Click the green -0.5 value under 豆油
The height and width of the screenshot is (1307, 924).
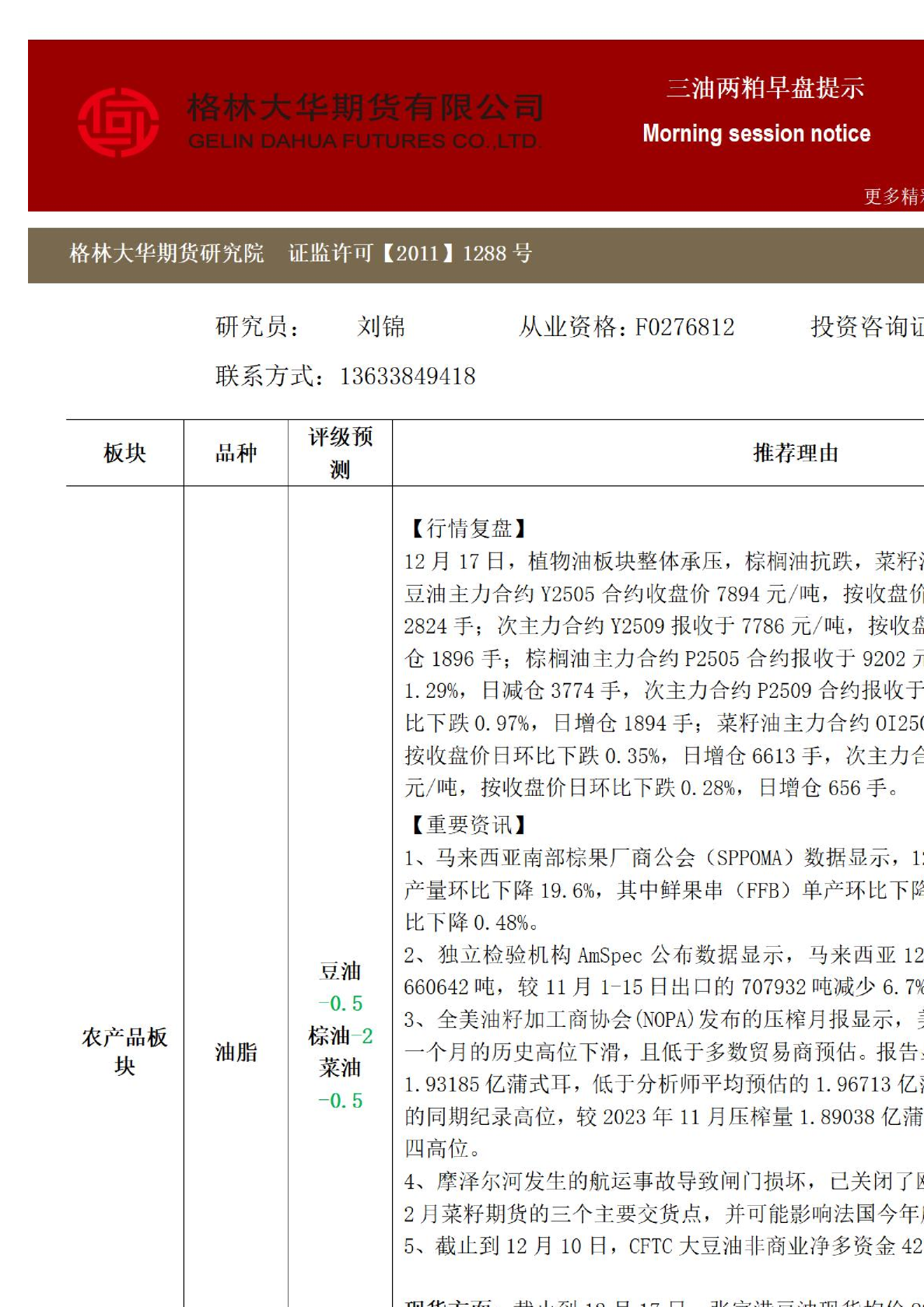click(x=340, y=1004)
